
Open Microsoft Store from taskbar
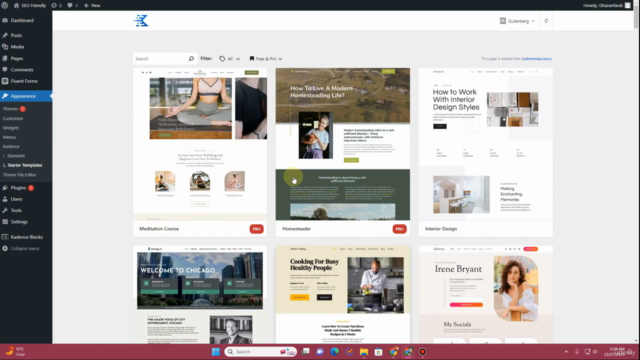(x=379, y=352)
